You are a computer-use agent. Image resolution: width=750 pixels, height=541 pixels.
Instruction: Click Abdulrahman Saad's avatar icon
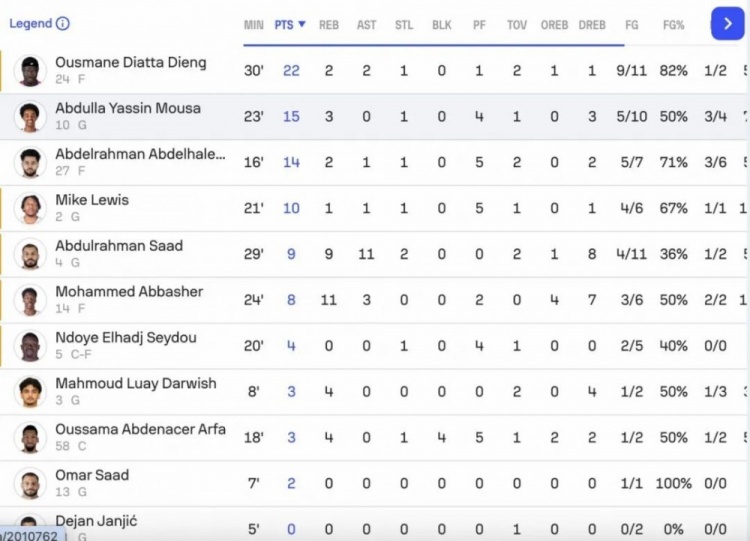click(30, 254)
